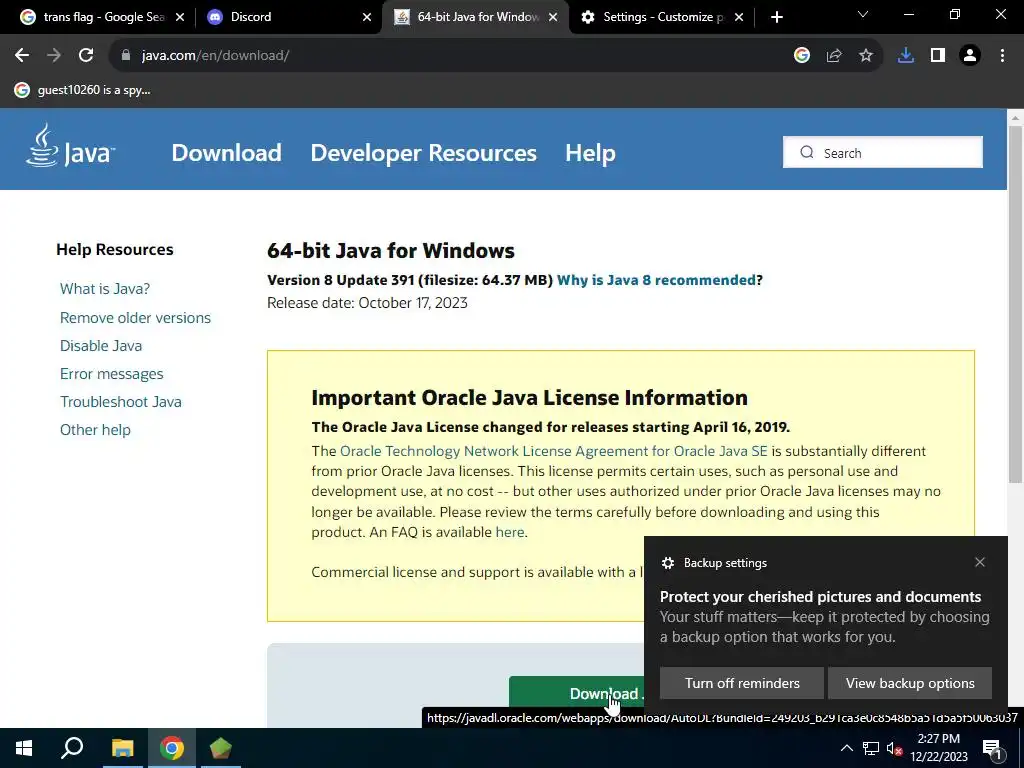Screen dimensions: 1024x768
Task: Click the padlock site info icon
Action: tap(126, 56)
